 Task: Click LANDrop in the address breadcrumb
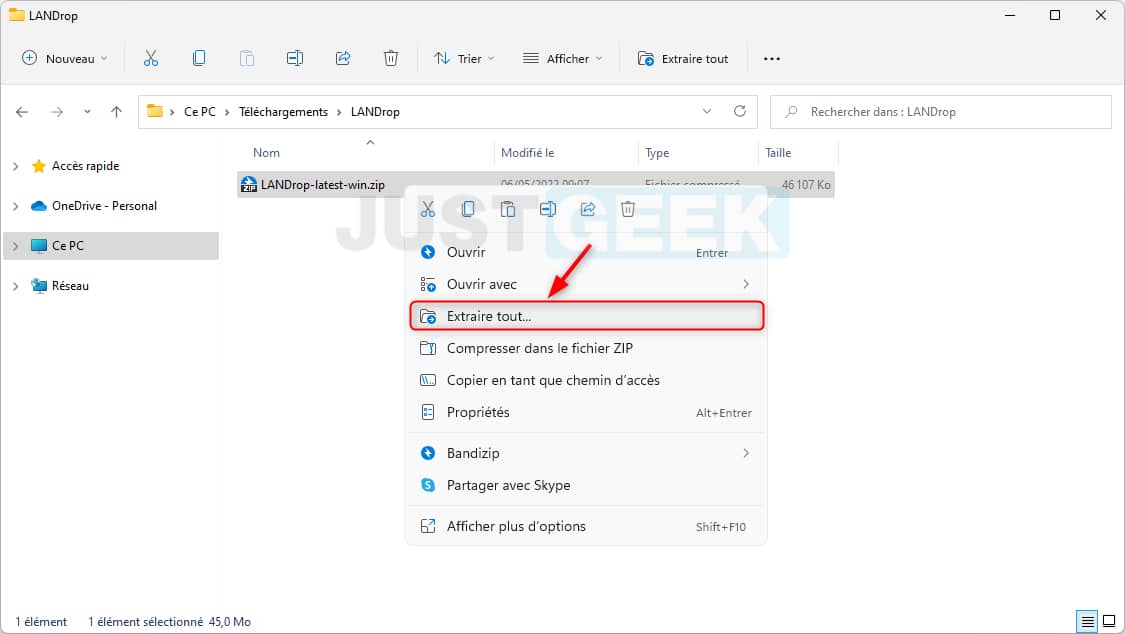tap(375, 112)
